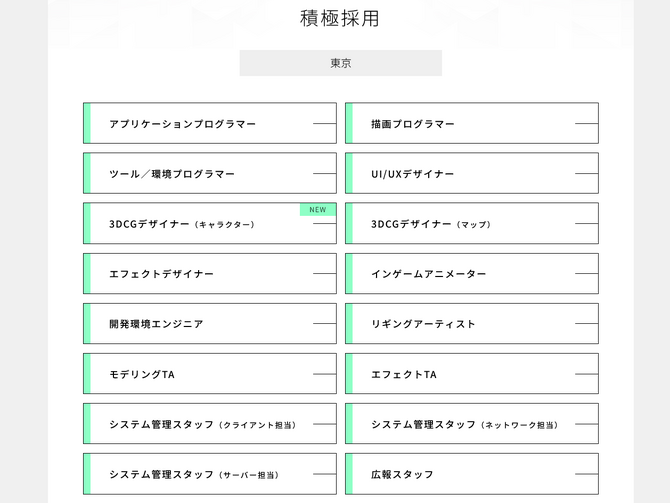
Task: Open エフェクトTA listing
Action: (x=471, y=374)
